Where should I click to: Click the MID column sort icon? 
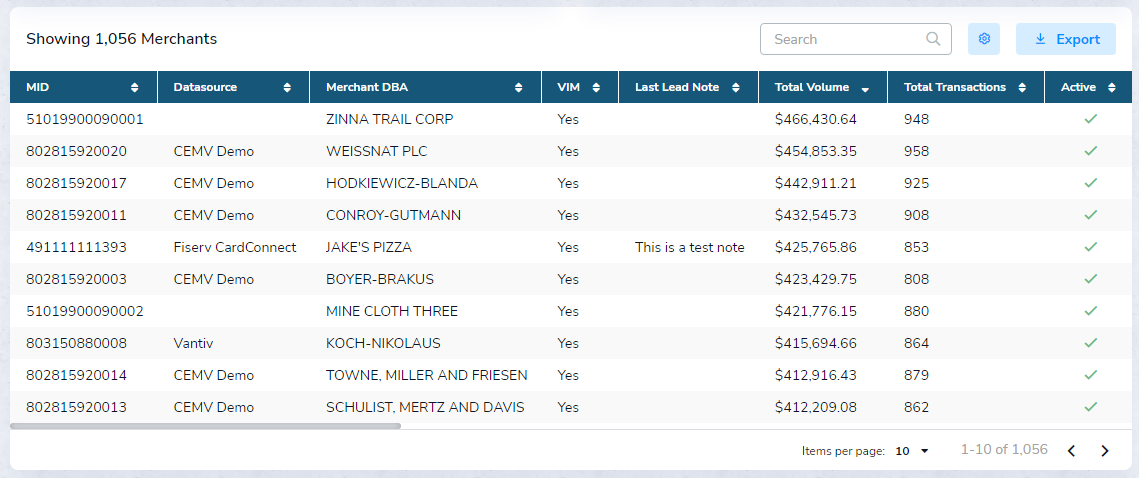click(135, 88)
